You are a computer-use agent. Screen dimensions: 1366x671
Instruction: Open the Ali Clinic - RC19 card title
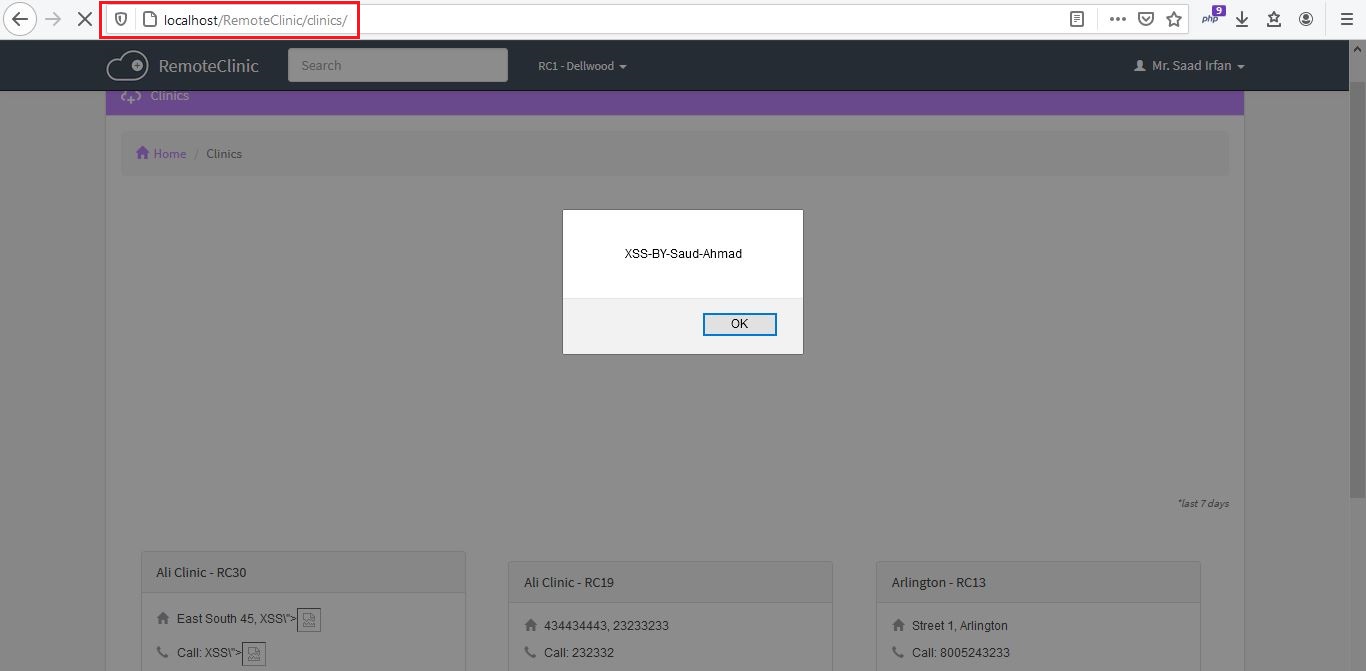click(569, 582)
